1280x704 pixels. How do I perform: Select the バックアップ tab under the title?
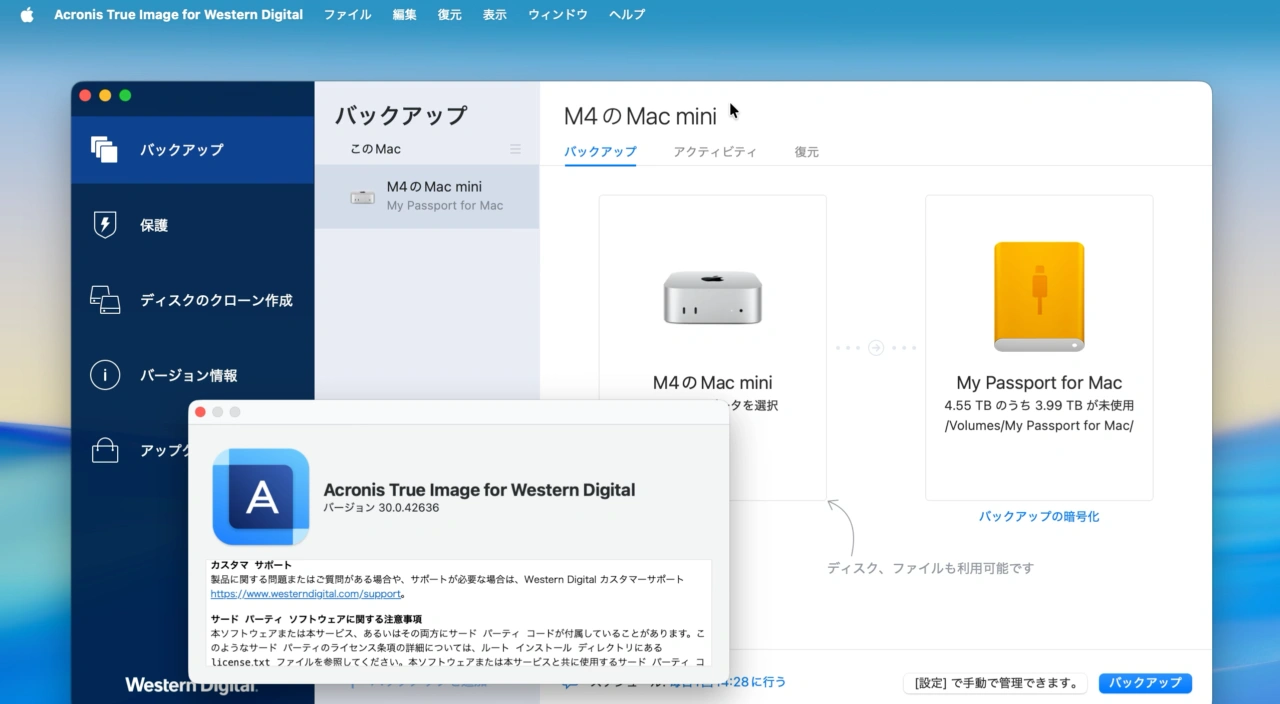(600, 152)
